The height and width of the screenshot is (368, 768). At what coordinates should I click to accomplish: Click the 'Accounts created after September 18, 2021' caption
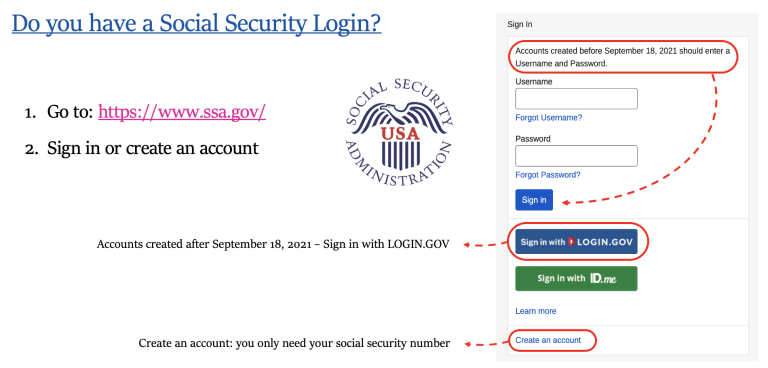[x=273, y=244]
